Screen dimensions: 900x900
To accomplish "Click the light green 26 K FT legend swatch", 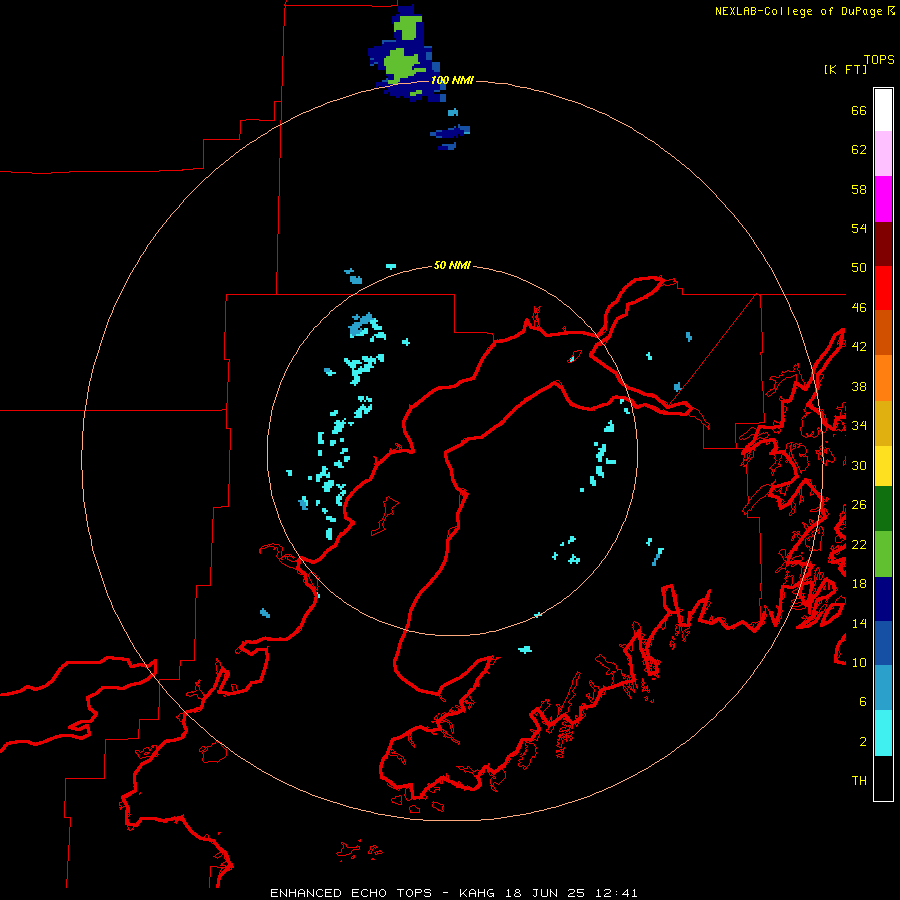I will (x=883, y=554).
